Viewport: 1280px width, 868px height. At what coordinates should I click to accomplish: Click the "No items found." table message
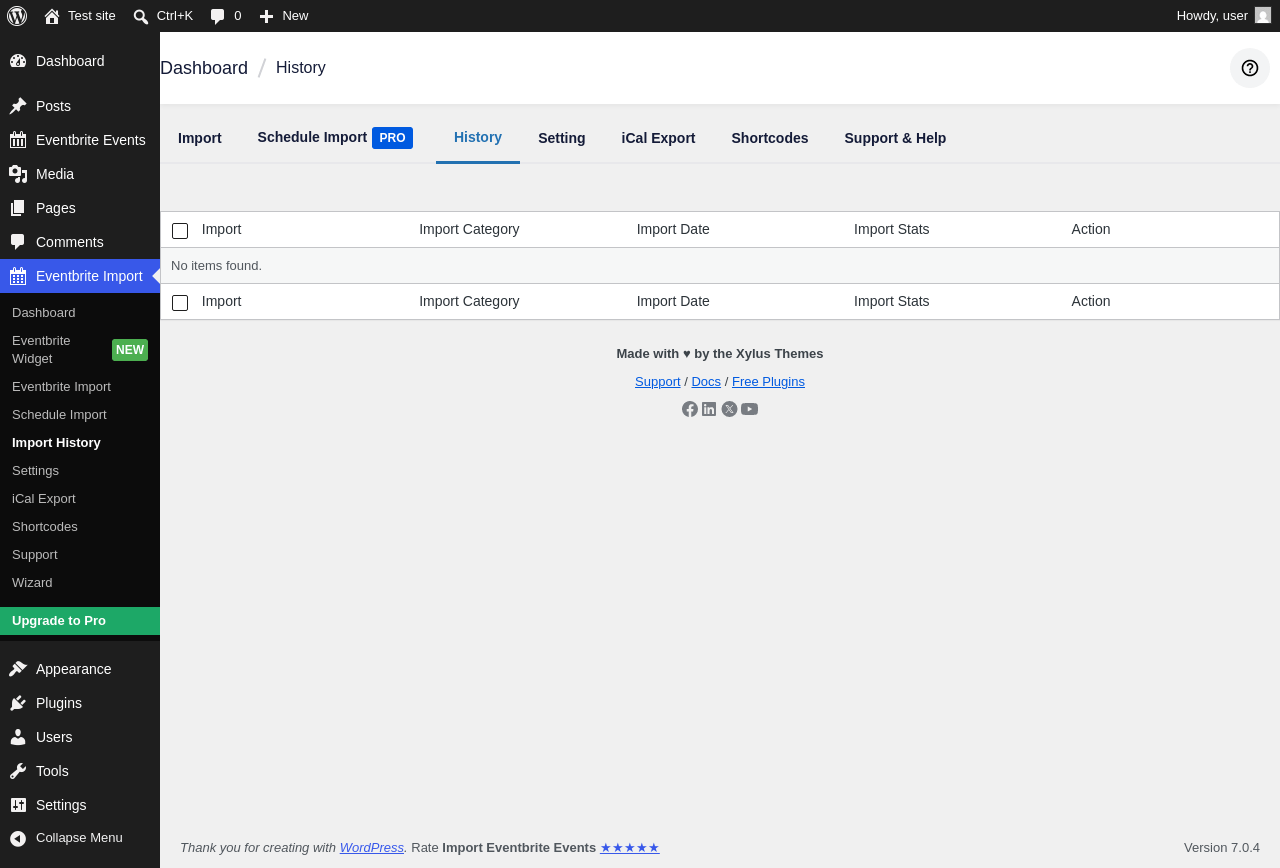coord(216,266)
